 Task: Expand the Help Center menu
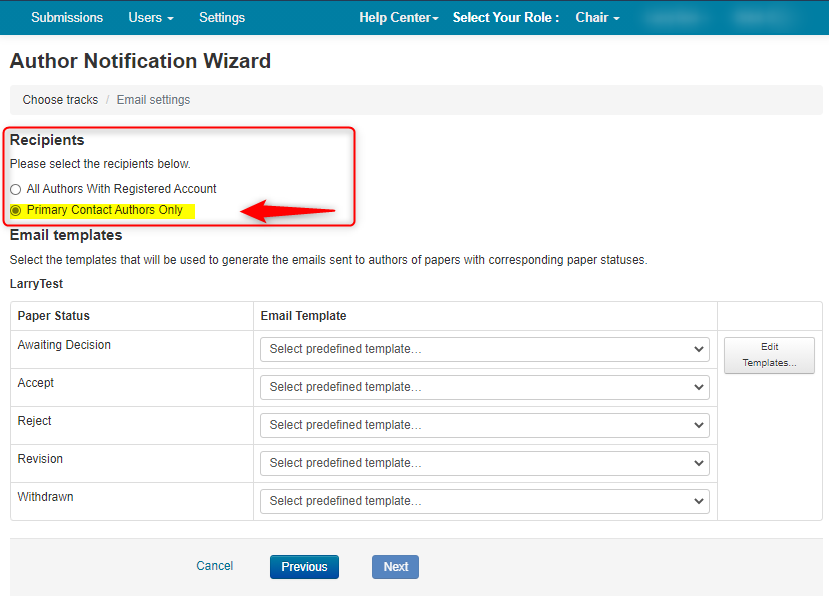[398, 17]
